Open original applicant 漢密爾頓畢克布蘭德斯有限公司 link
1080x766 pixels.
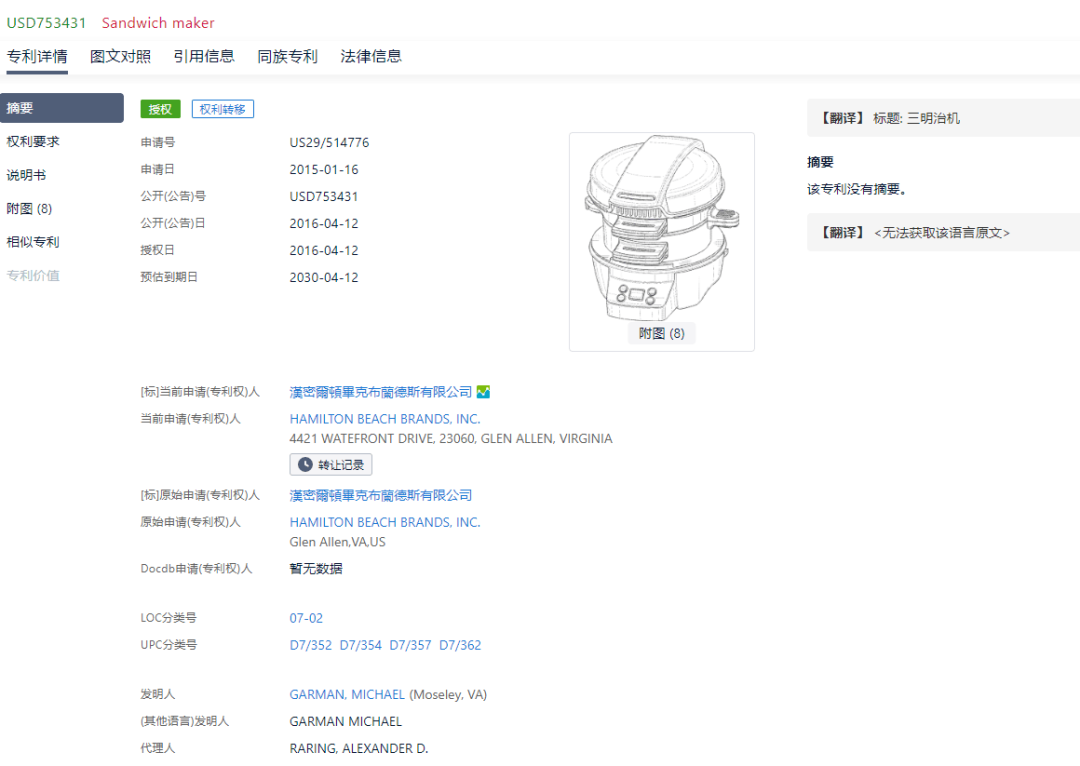[381, 495]
